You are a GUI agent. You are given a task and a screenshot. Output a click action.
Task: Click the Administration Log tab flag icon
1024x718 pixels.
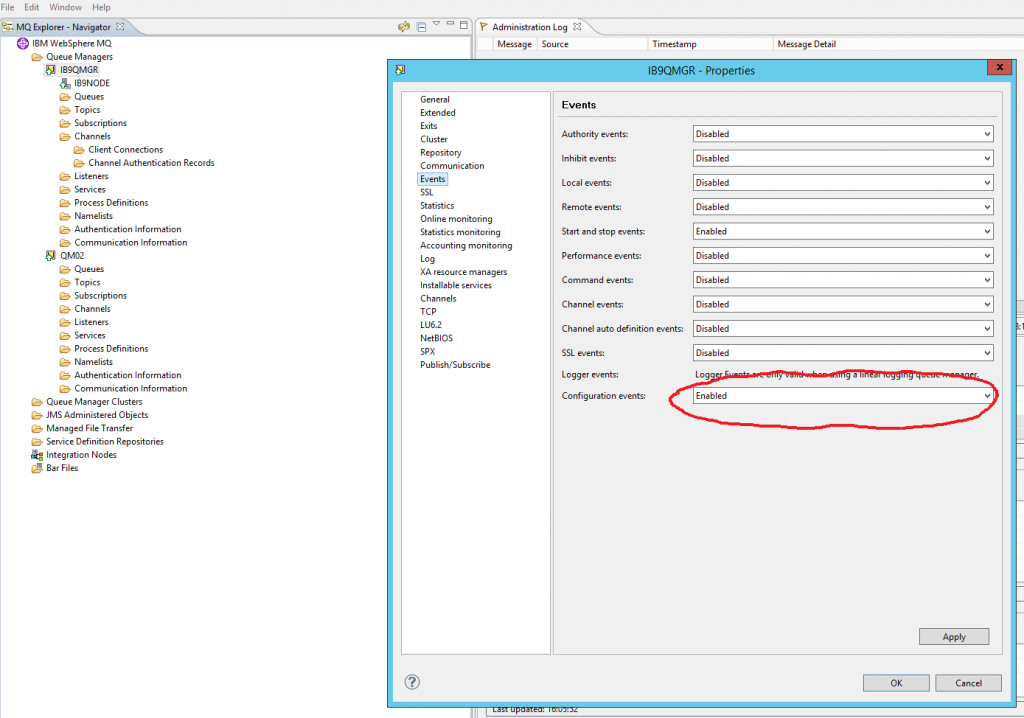click(484, 27)
